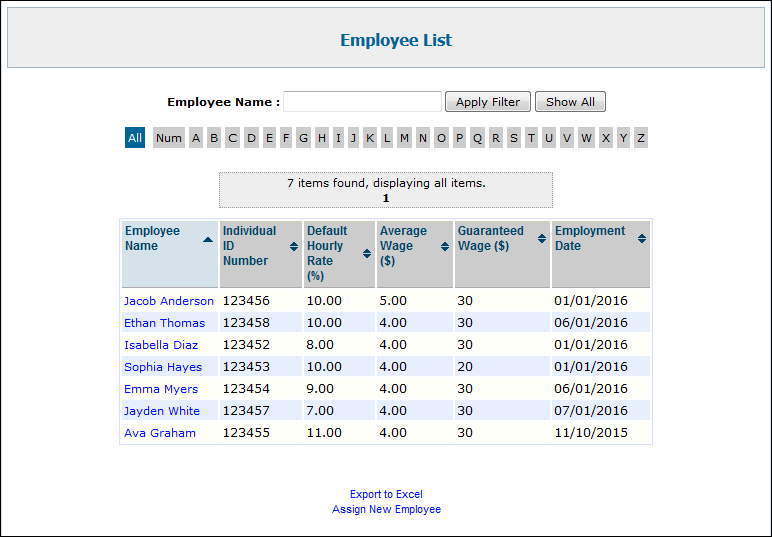Open Sophia Hayes employee record
The image size is (772, 537).
[x=163, y=367]
